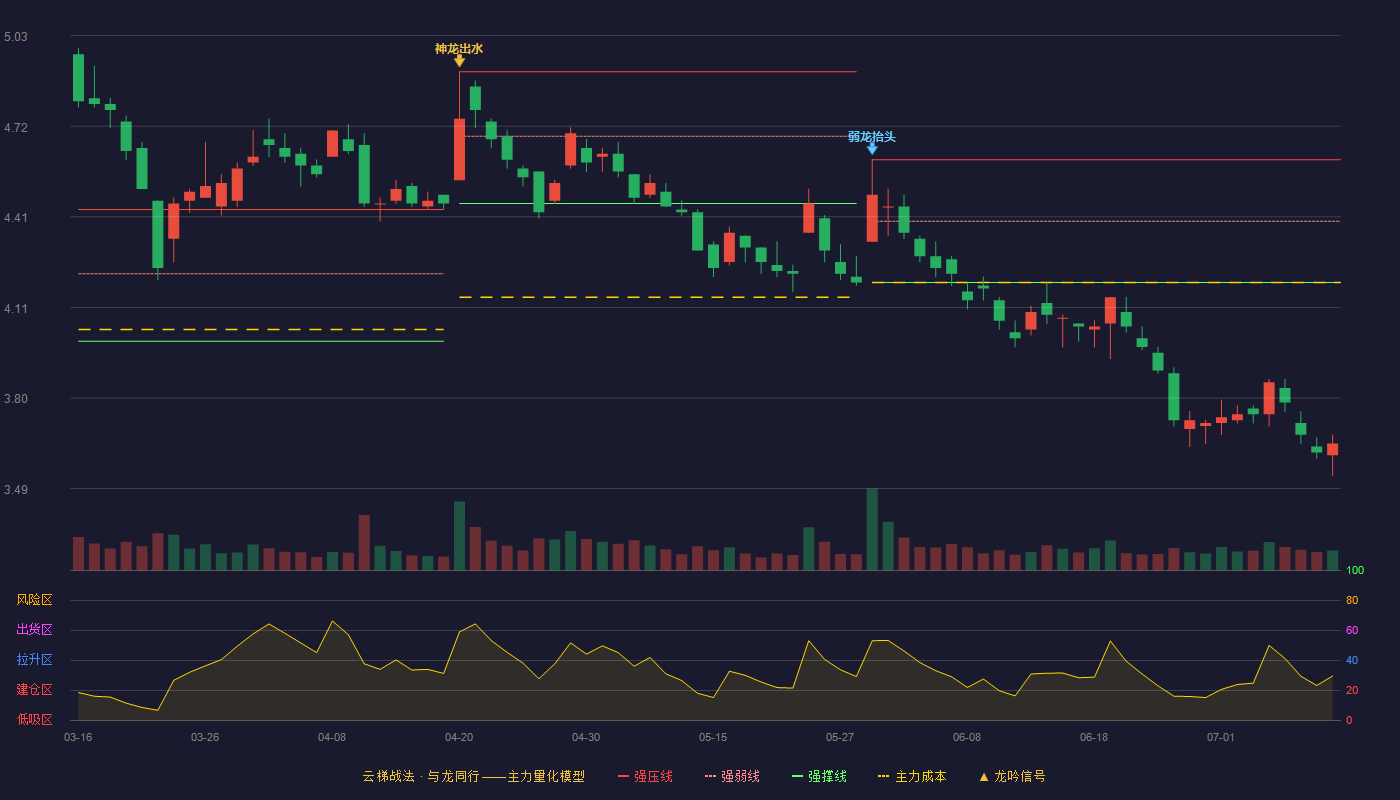The image size is (1400, 800).
Task: Click the large red candlestick under 神龙出水
Action: point(459,149)
